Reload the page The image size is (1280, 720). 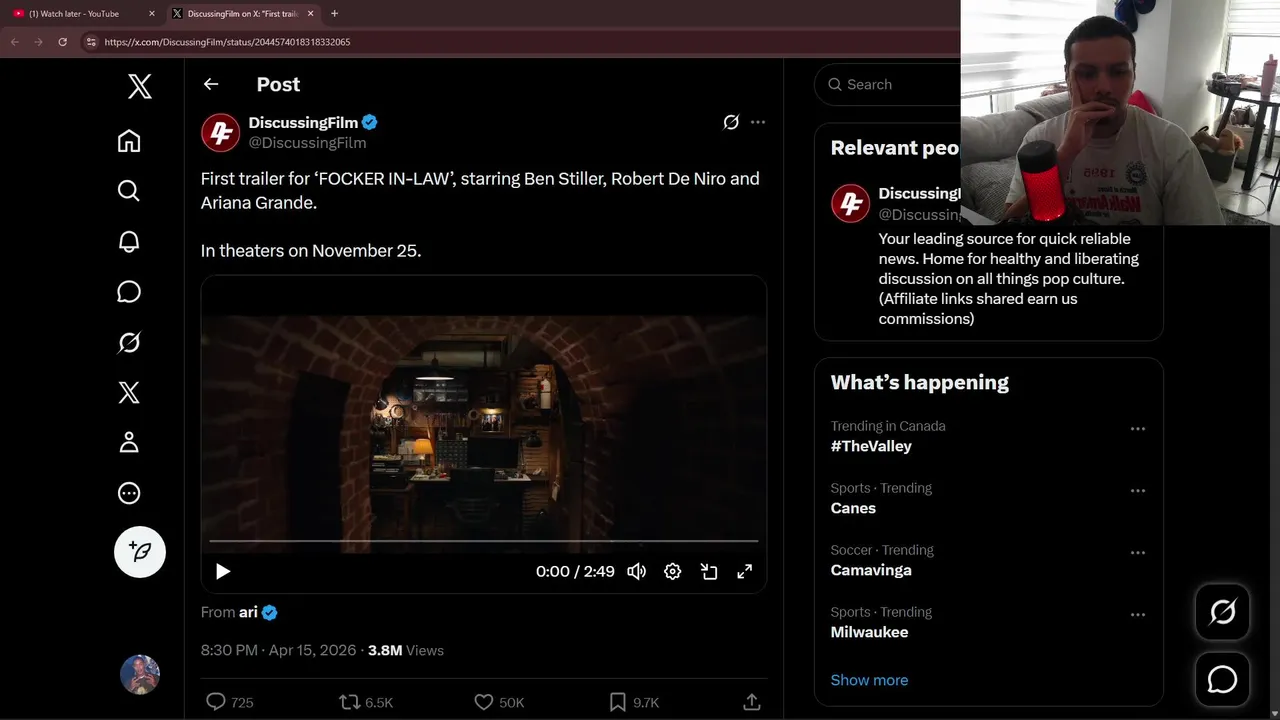pos(62,42)
